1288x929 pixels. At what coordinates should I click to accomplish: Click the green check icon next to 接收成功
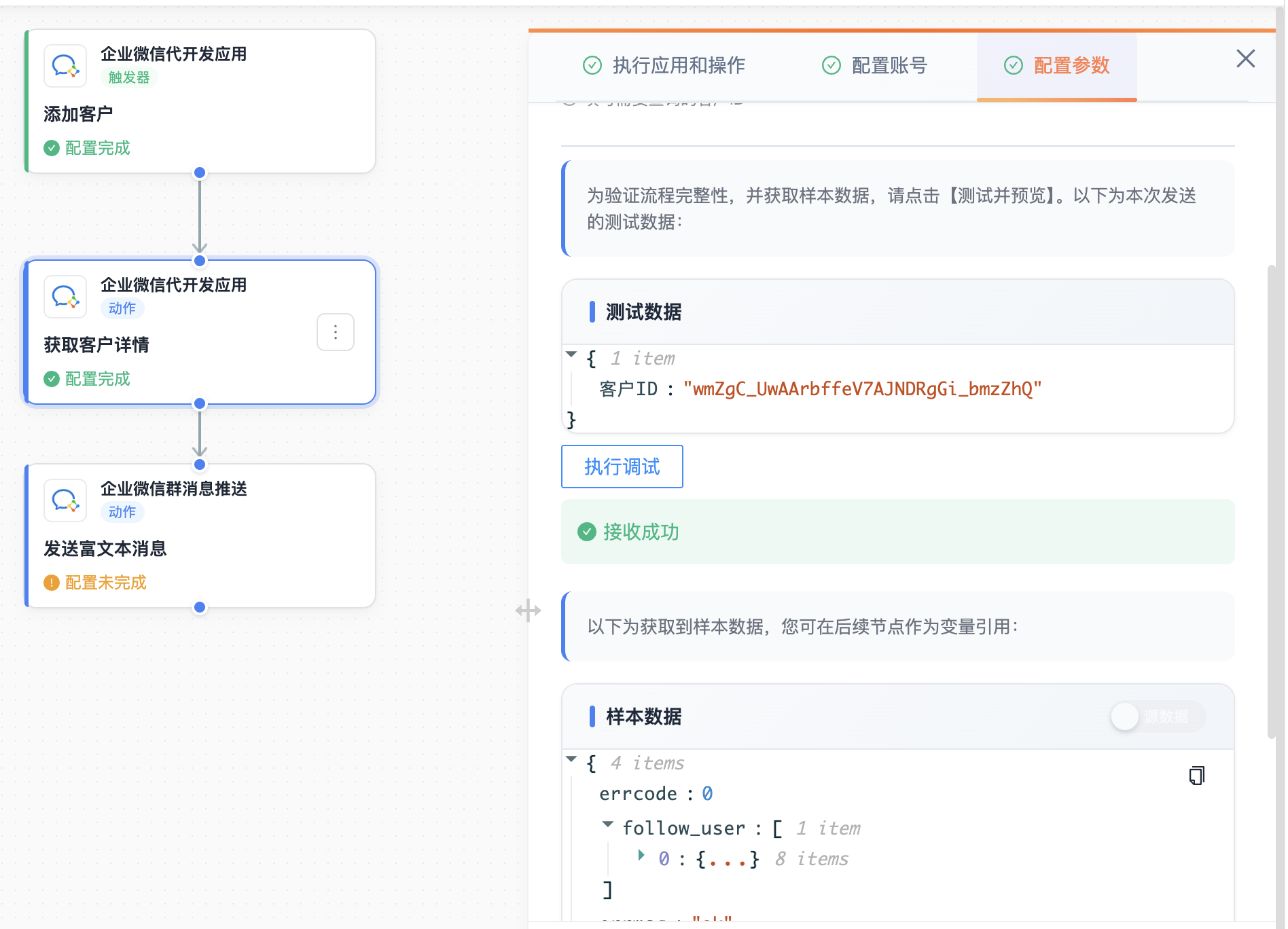[x=587, y=532]
